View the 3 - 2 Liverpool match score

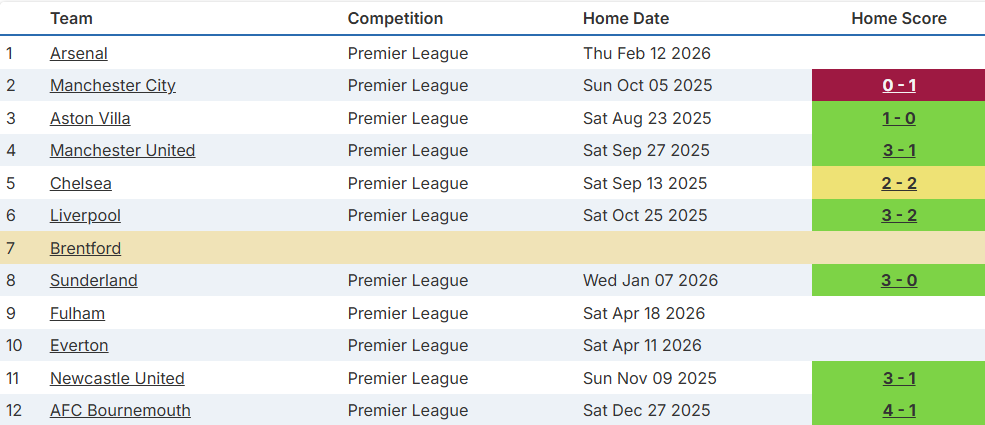899,215
